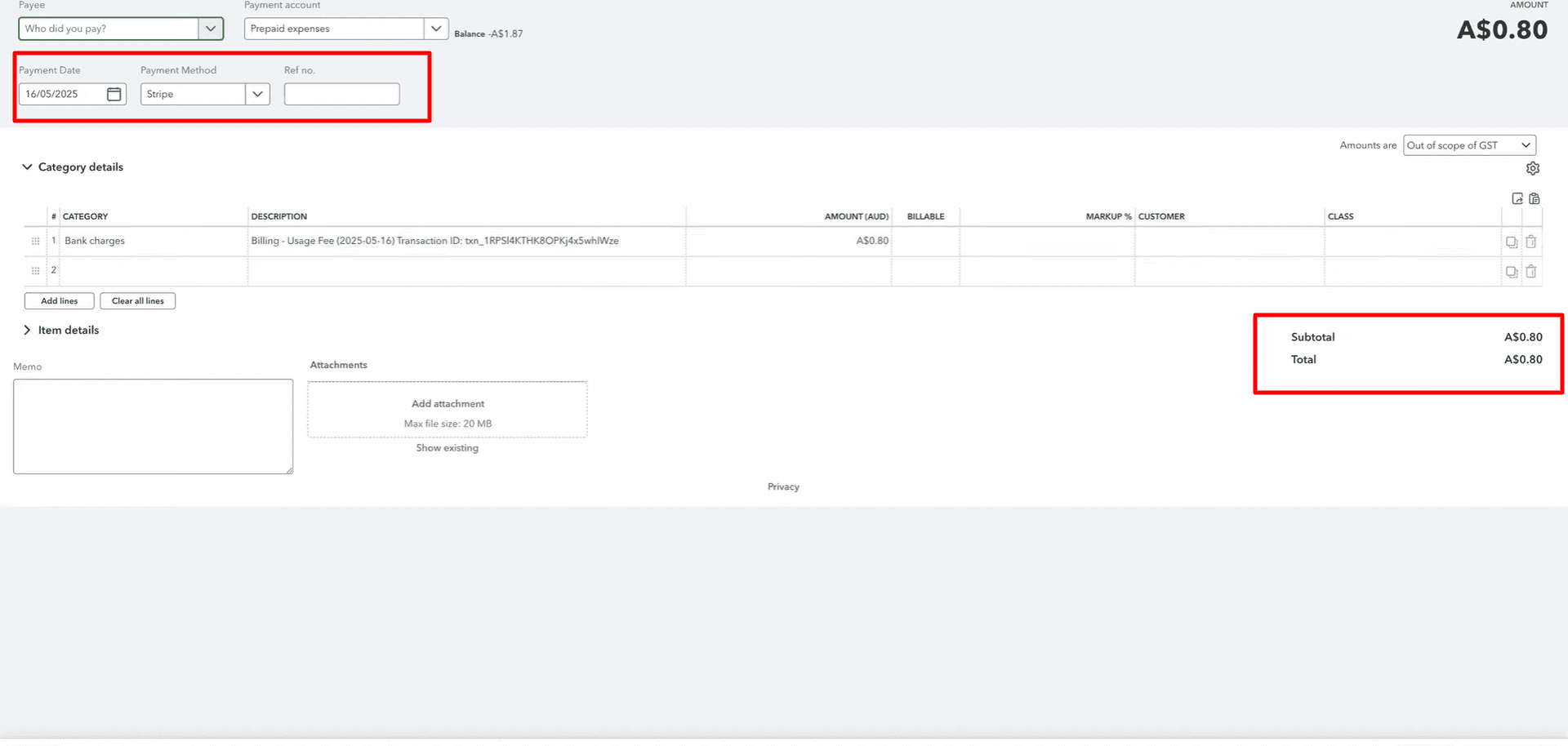Click the edit icon above the table
This screenshot has height=746, width=1568.
tap(1517, 198)
